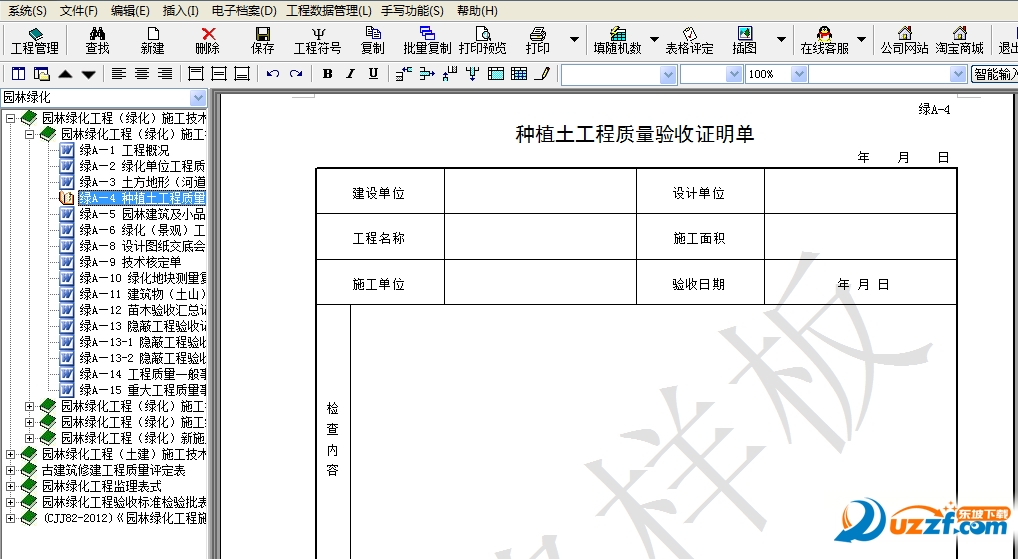Toggle bold formatting
This screenshot has height=559, width=1018.
[328, 74]
